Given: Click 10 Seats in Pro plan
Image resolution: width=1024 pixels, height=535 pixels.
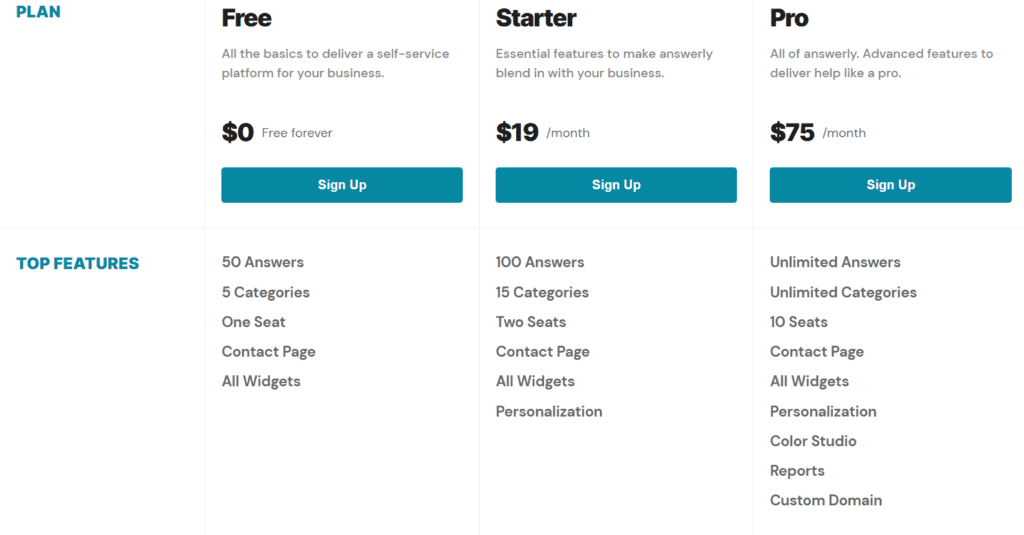Looking at the screenshot, I should click(799, 322).
